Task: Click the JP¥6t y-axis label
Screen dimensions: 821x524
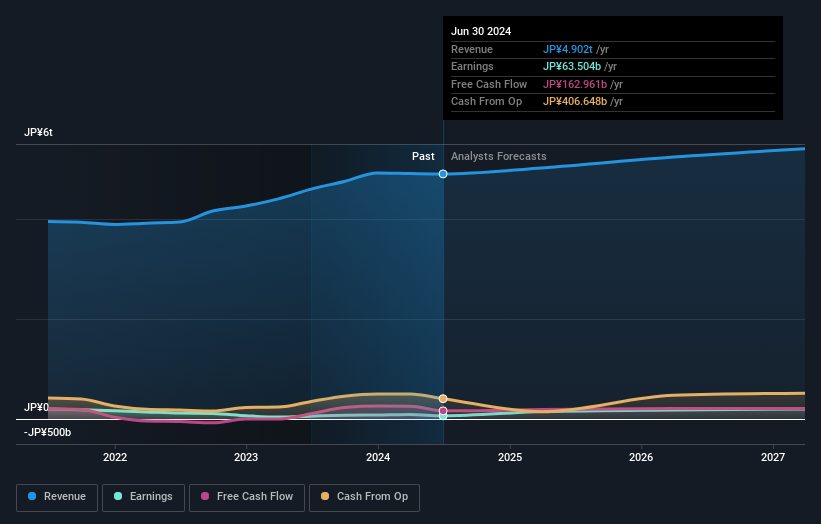Action: coord(38,132)
